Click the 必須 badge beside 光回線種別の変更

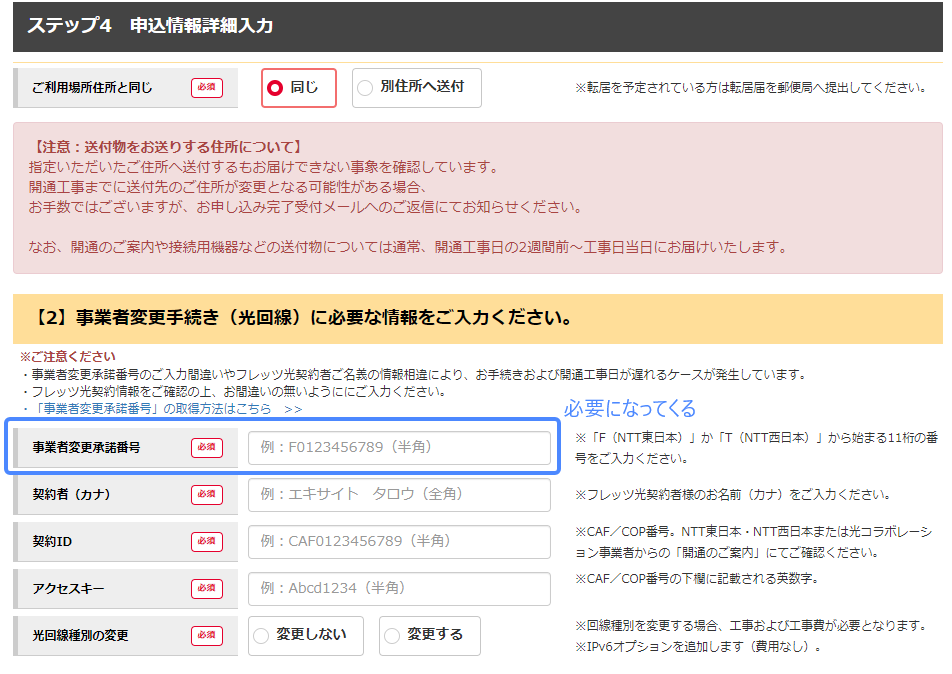tap(207, 635)
